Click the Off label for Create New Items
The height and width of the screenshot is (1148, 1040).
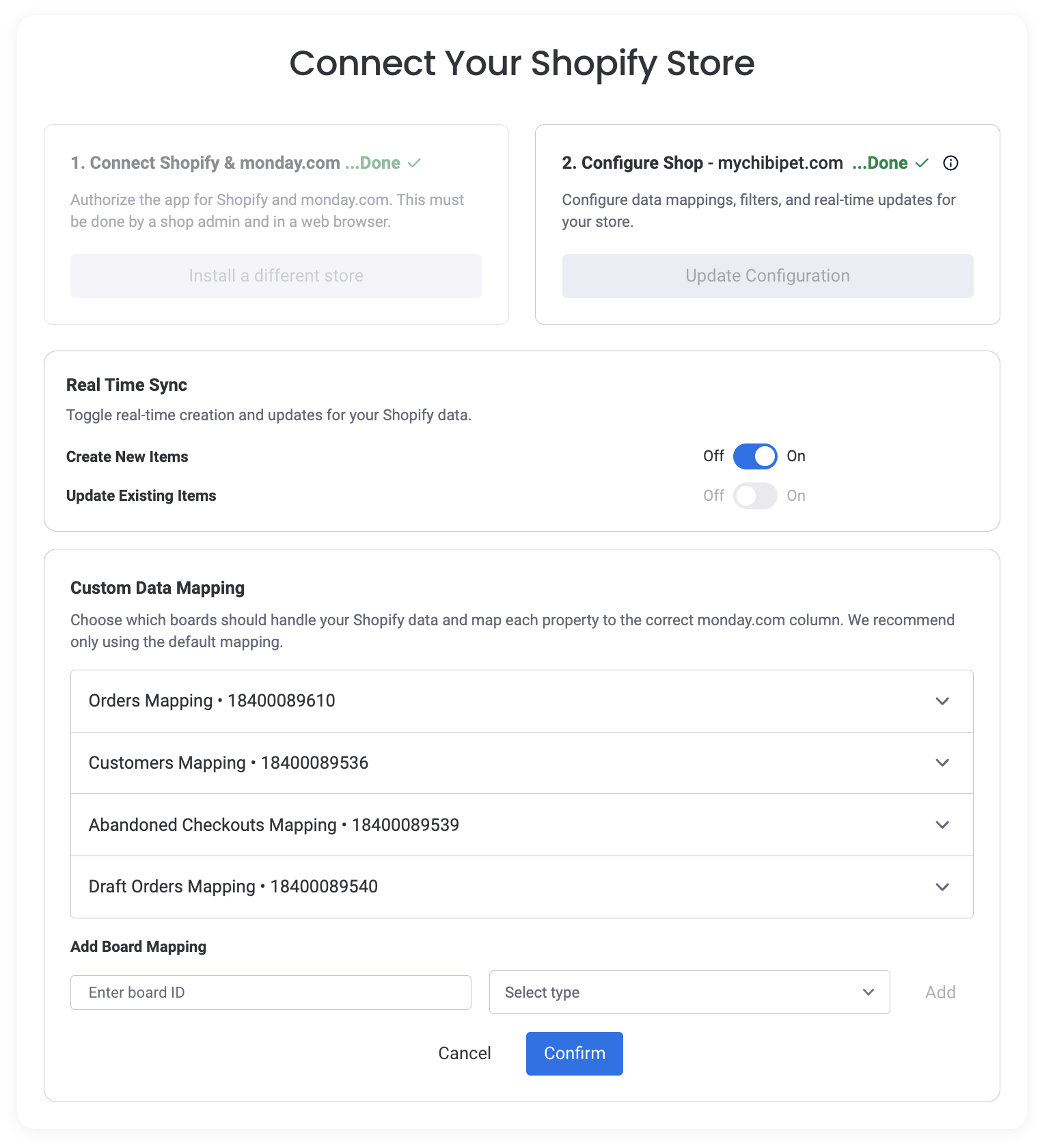coord(713,456)
